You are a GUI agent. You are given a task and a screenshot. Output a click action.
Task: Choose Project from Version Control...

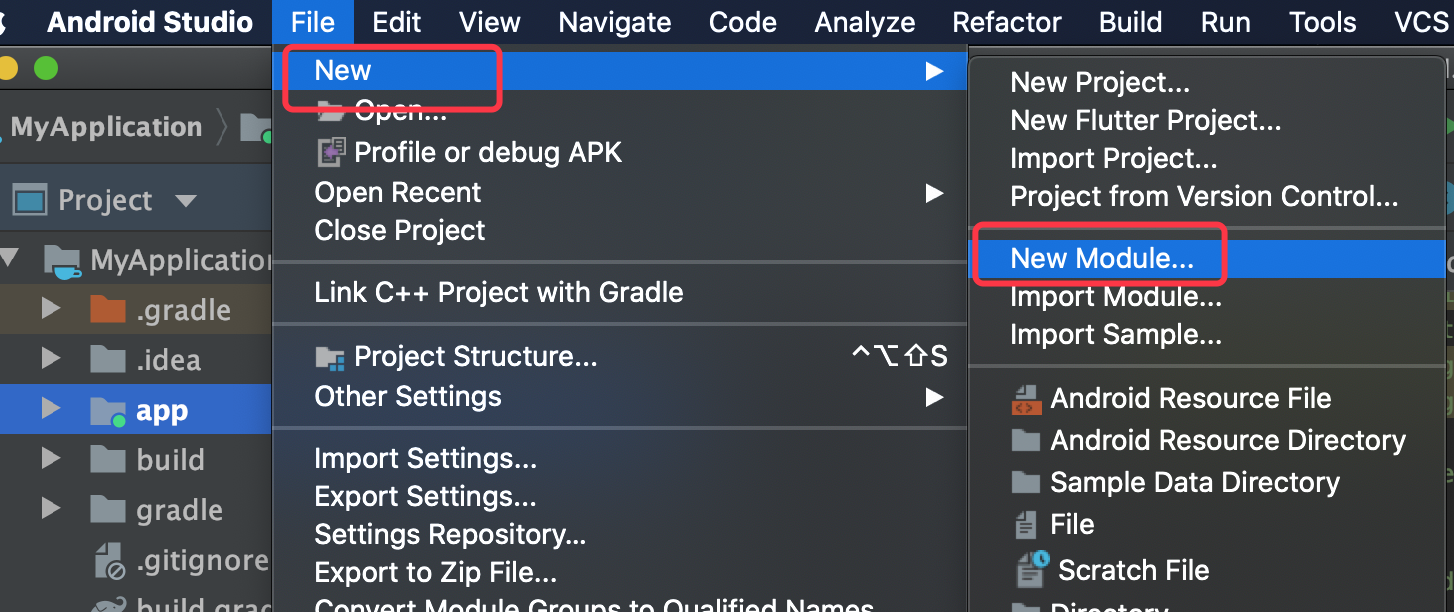(1203, 196)
